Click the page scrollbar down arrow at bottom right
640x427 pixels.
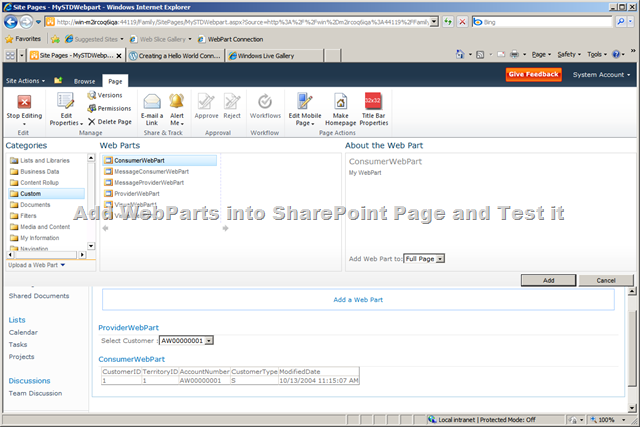tap(632, 408)
